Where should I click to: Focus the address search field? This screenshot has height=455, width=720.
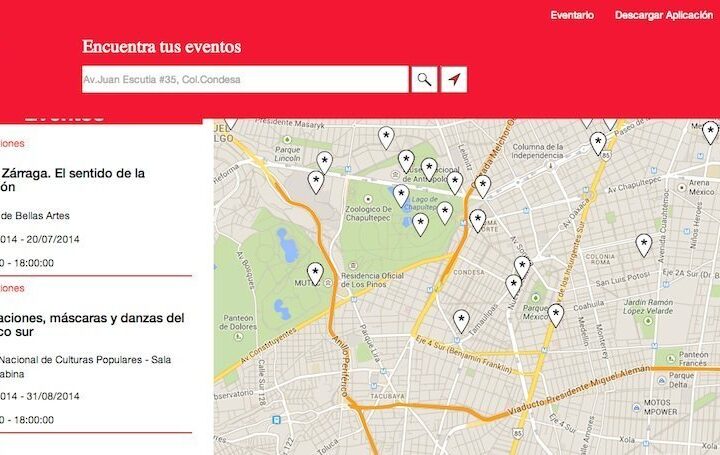click(245, 79)
